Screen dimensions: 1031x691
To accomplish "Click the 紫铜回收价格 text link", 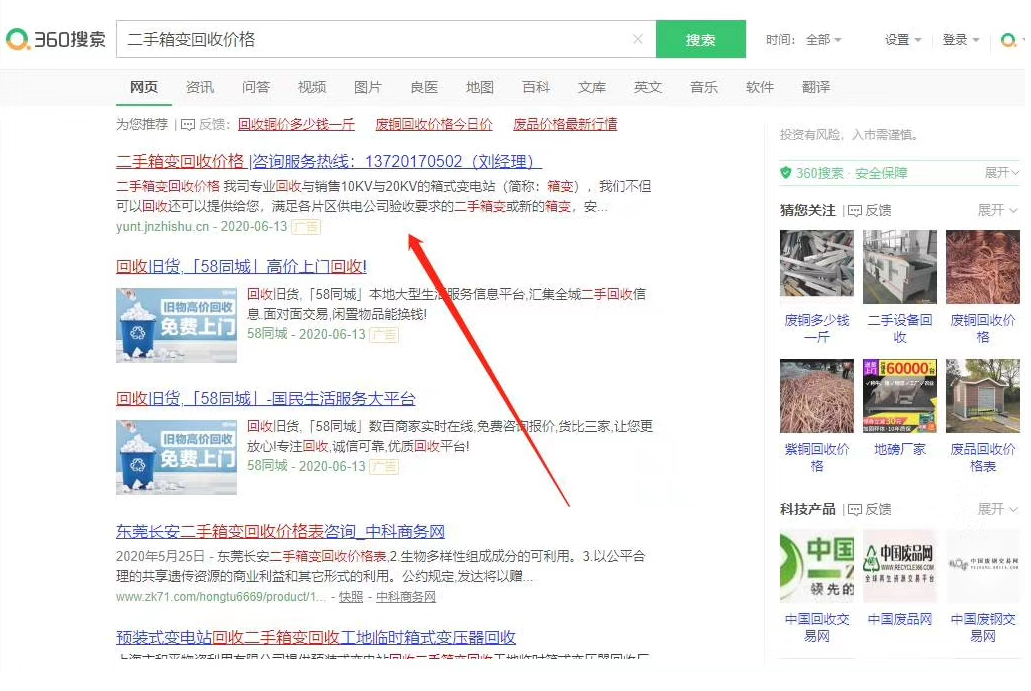I will (817, 458).
